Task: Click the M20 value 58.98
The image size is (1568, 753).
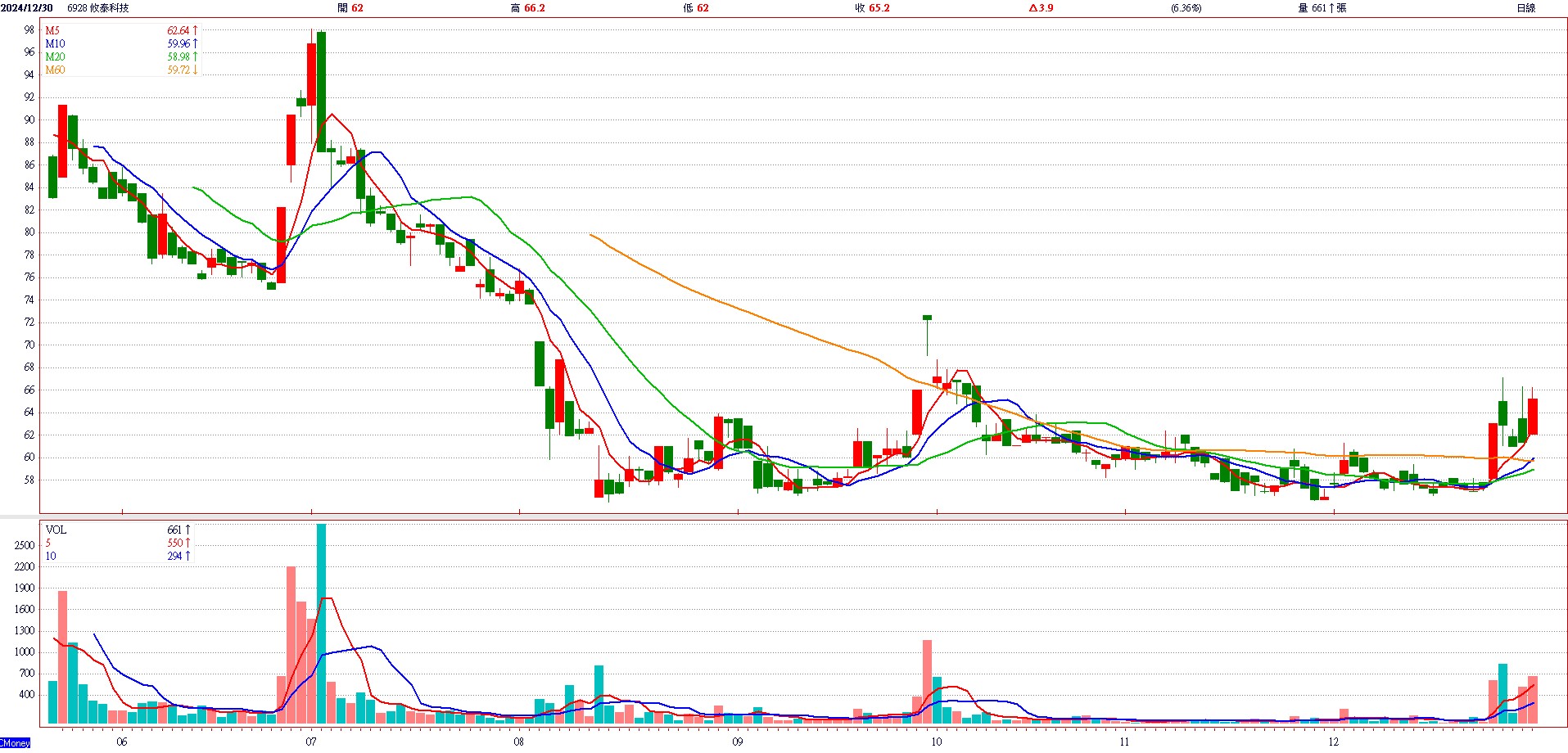Action: [178, 57]
